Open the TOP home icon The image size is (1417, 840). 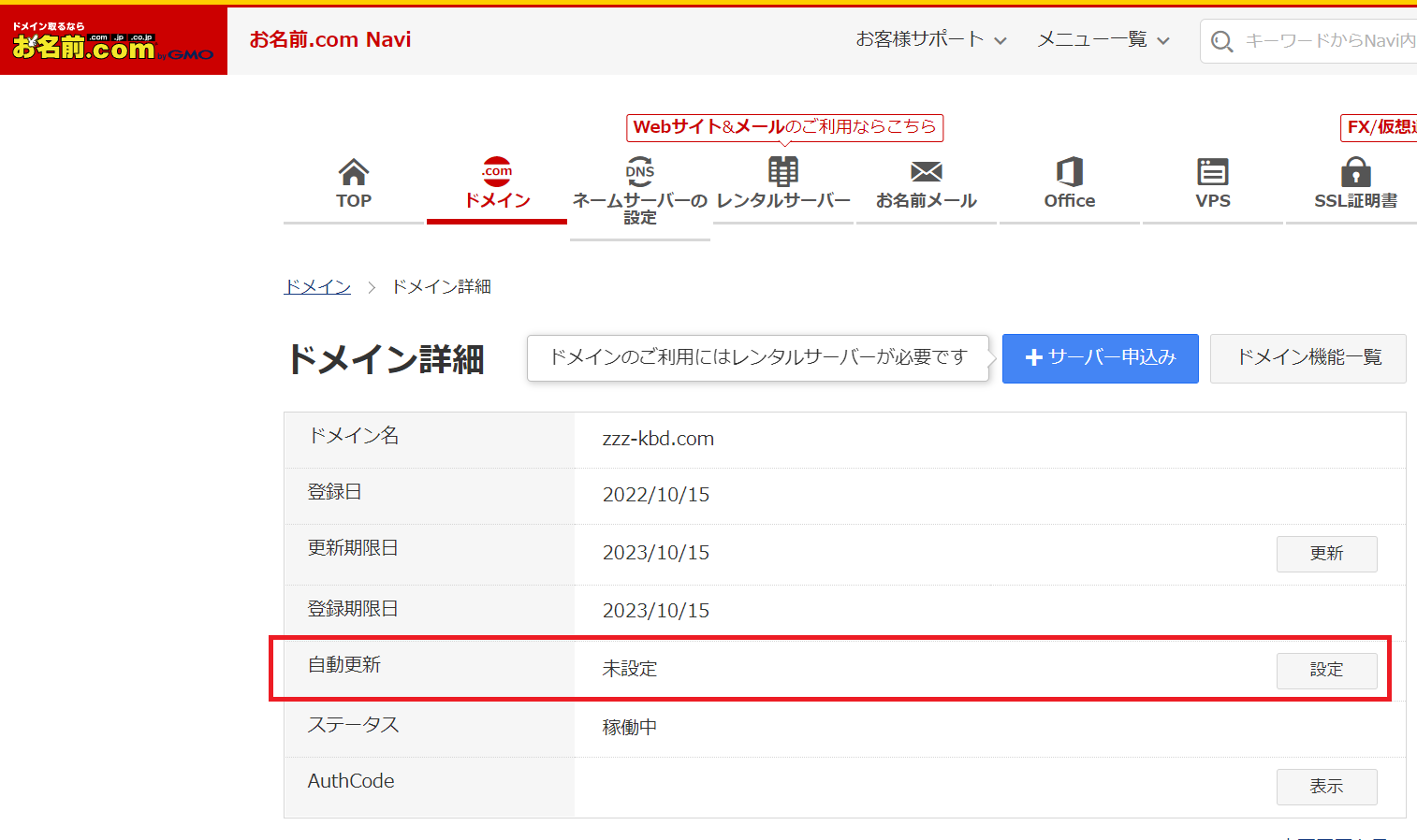(354, 172)
